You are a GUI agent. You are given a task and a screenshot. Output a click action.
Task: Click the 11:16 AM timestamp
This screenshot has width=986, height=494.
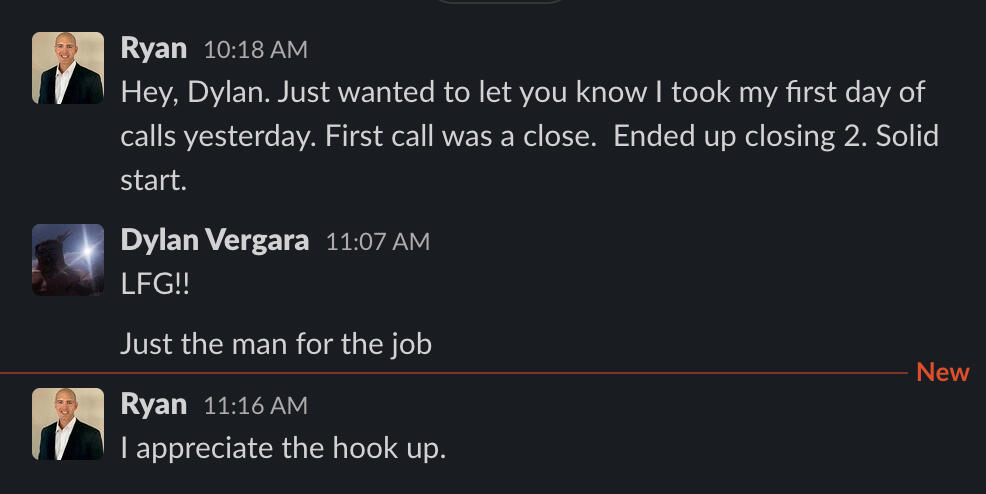click(255, 405)
